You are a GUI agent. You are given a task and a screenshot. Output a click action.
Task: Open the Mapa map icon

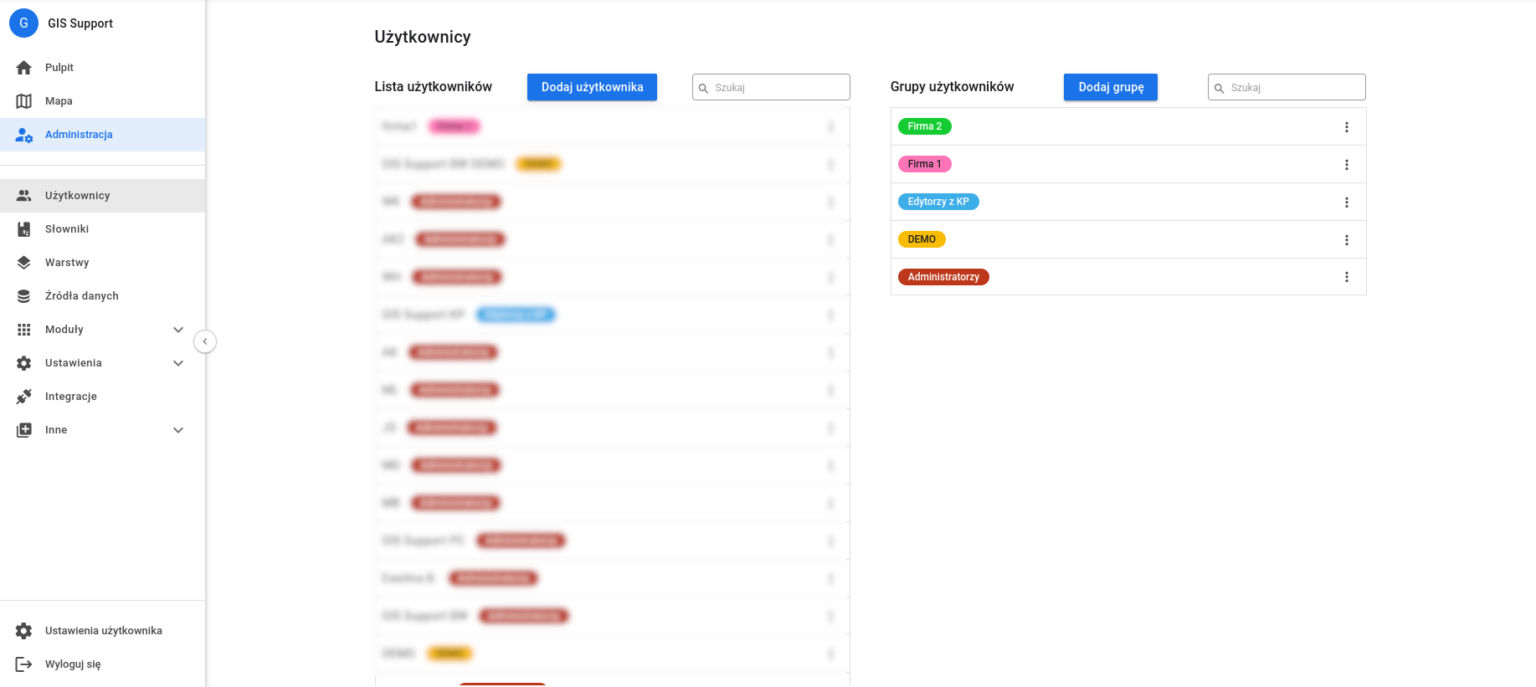[x=24, y=101]
